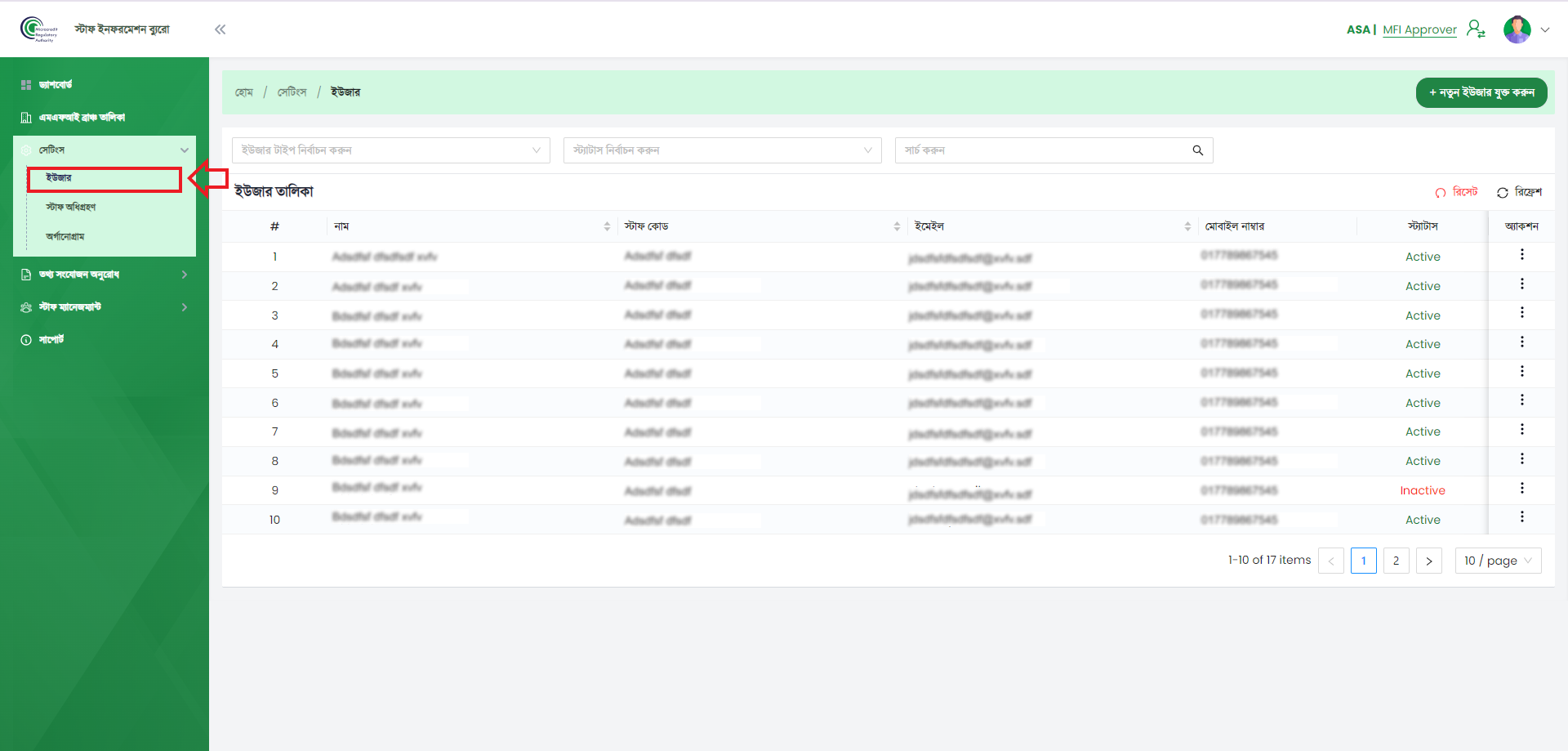The image size is (1568, 751).
Task: Go to সেটিংস breadcrumb
Action: pos(292,92)
